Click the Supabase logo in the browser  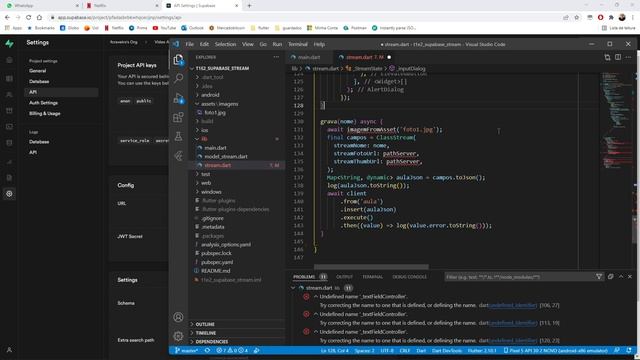pyautogui.click(x=9, y=43)
